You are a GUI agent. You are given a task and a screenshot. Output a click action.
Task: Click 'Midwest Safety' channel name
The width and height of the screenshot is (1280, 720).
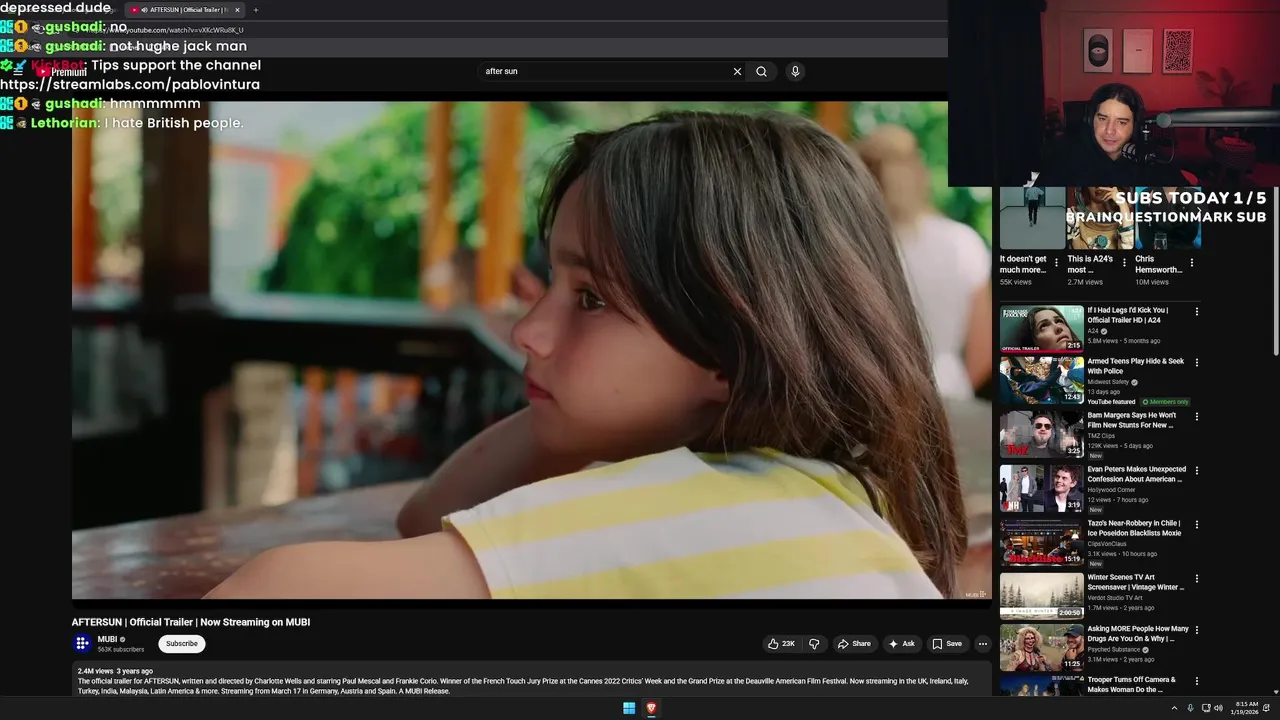[x=1108, y=382]
